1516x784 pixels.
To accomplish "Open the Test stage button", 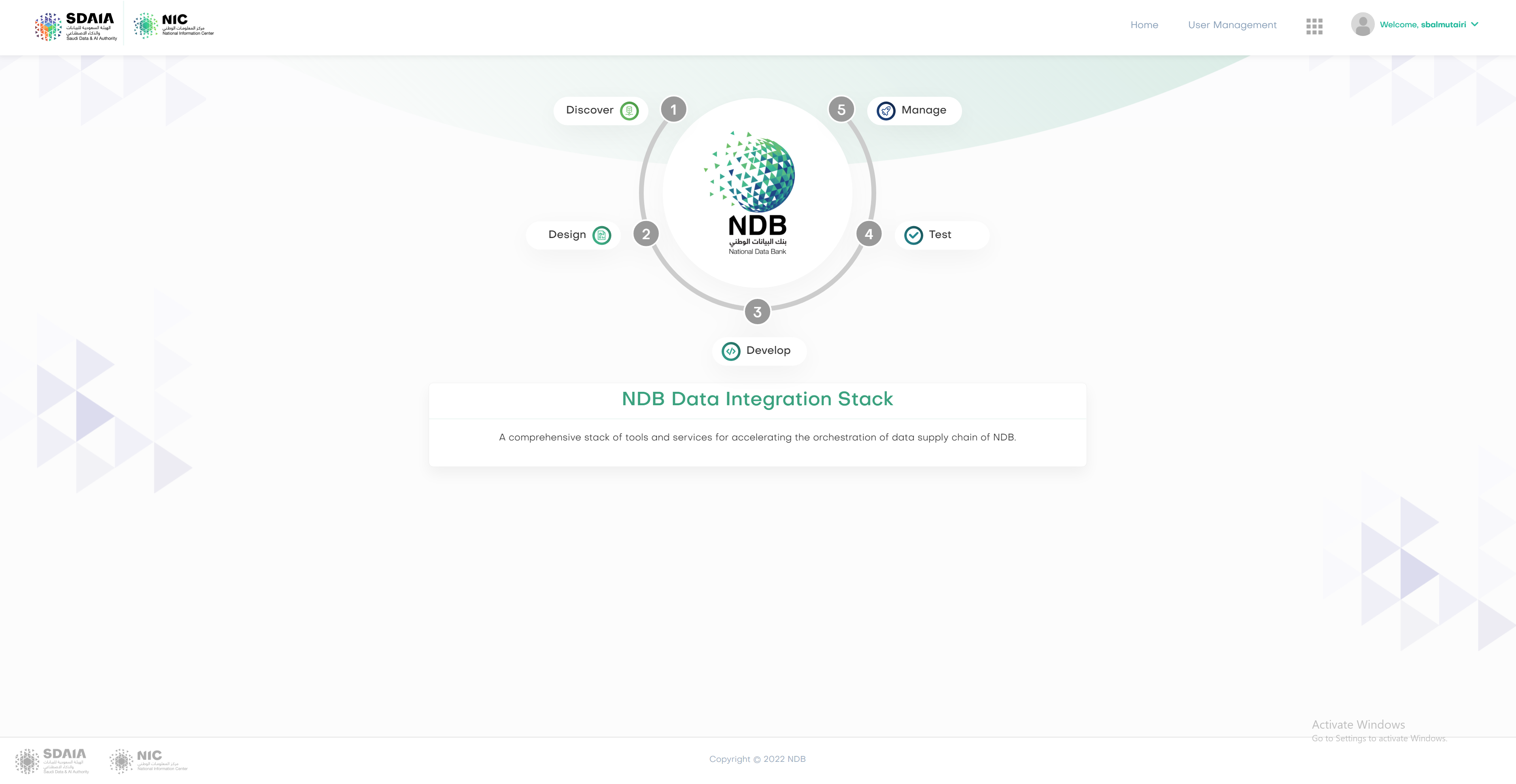I will coord(941,235).
